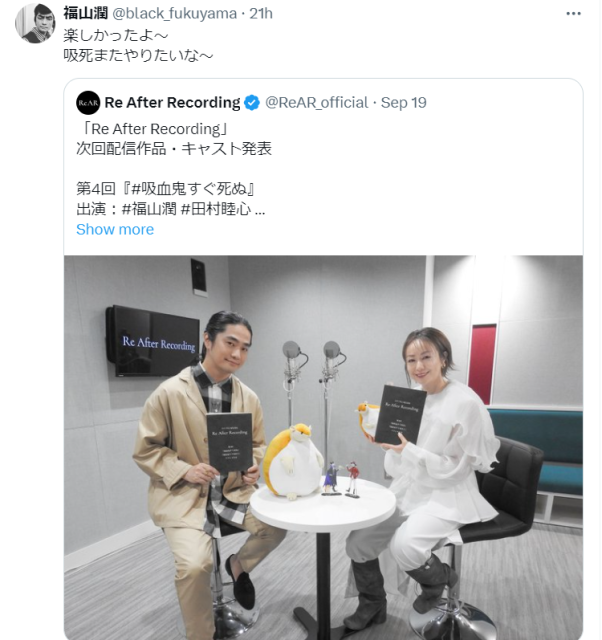The image size is (602, 640).
Task: Open the three-dot more options menu
Action: click(573, 14)
